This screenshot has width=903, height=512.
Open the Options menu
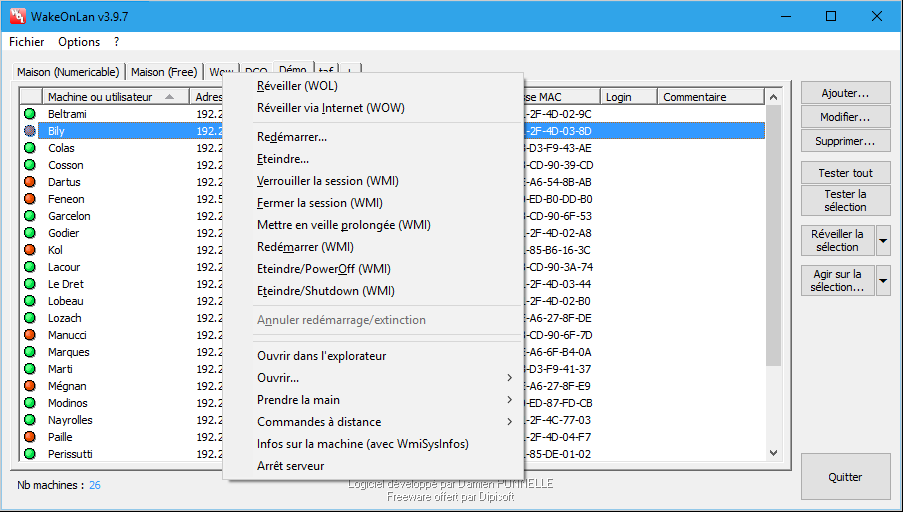pos(79,42)
